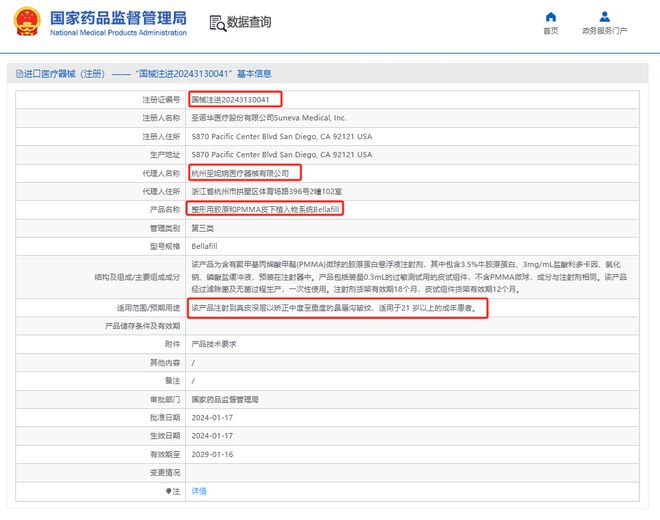Select product name with PMMA Bellafill

point(265,209)
